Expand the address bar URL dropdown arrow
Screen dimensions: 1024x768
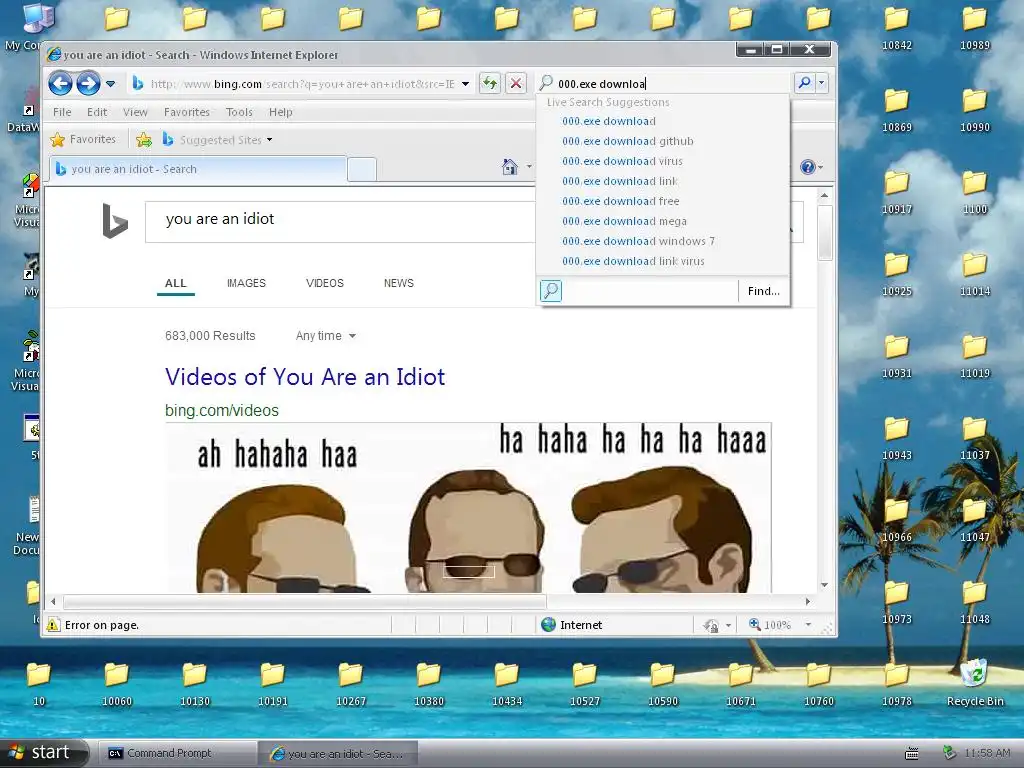click(x=465, y=84)
